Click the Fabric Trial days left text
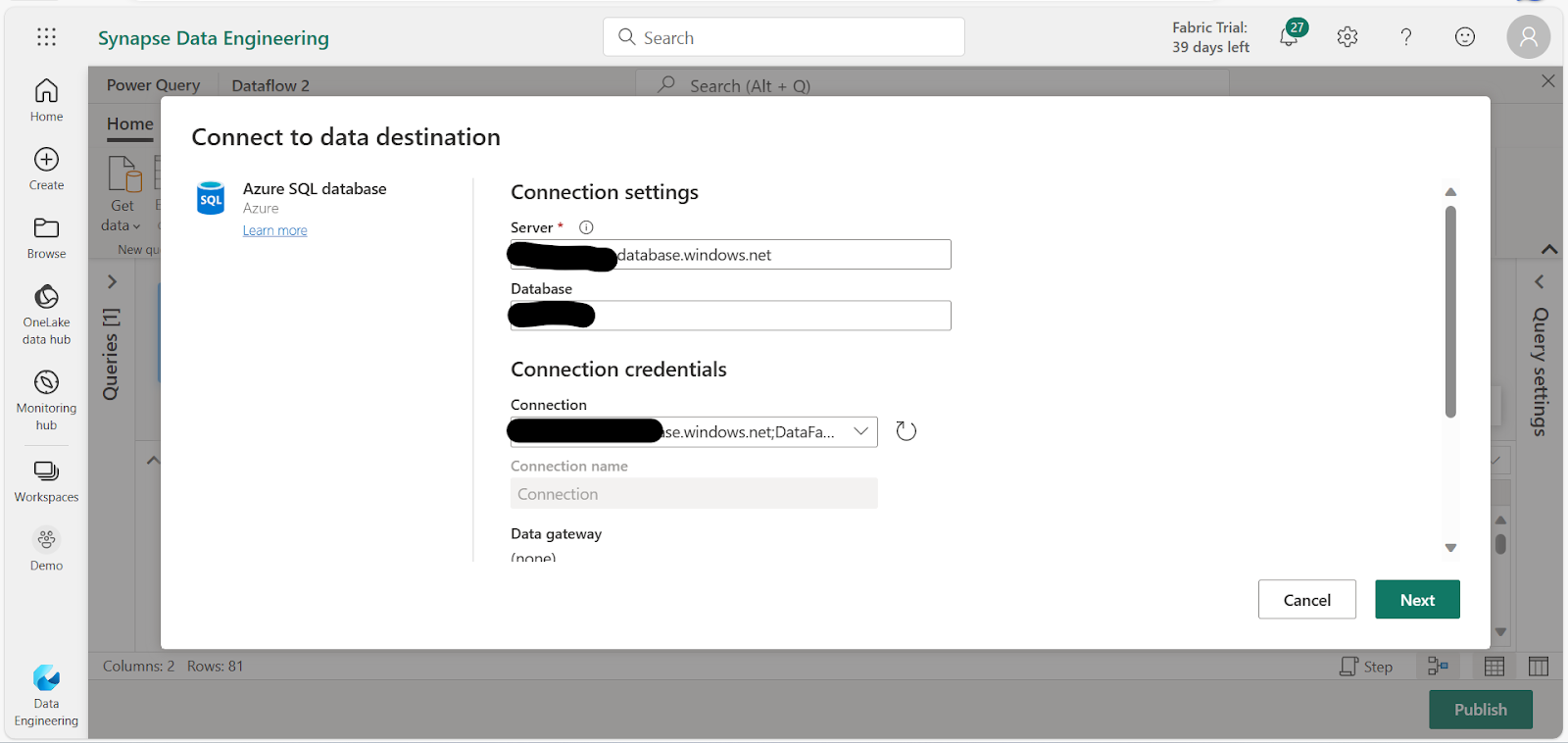The width and height of the screenshot is (1568, 743). [x=1210, y=37]
